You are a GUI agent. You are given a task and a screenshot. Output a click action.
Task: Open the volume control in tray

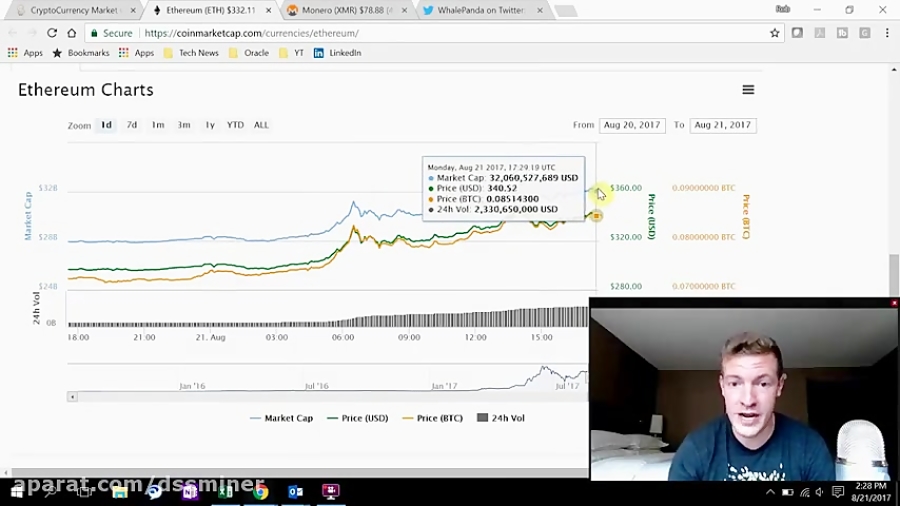pos(820,492)
